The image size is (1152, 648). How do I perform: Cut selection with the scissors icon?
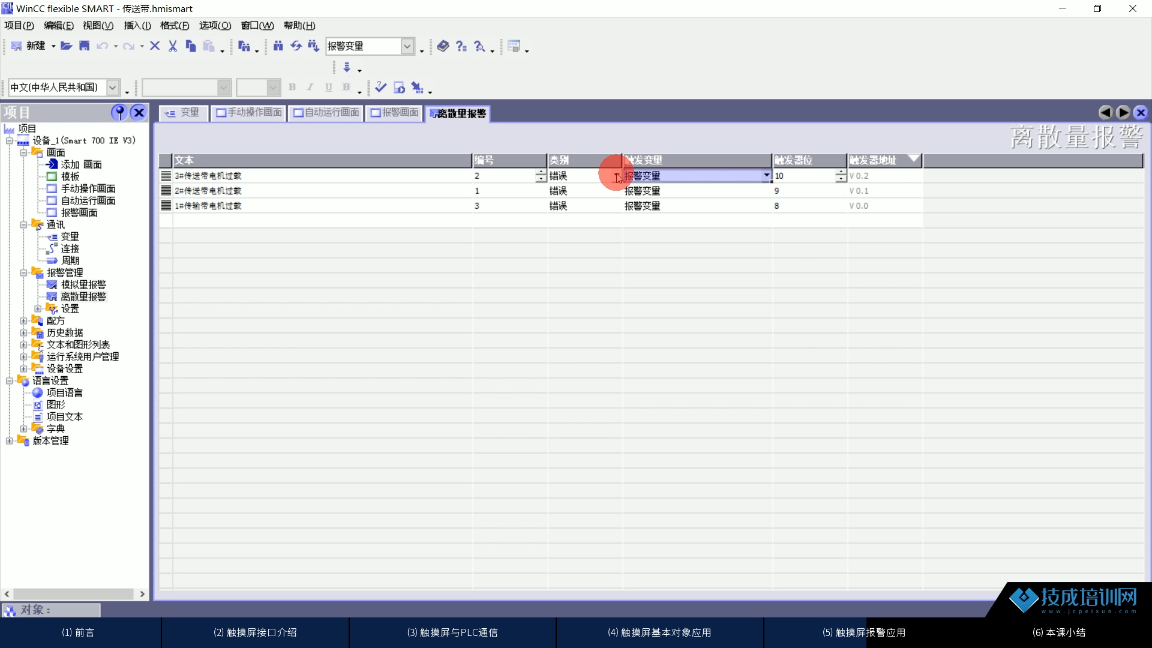tap(173, 46)
